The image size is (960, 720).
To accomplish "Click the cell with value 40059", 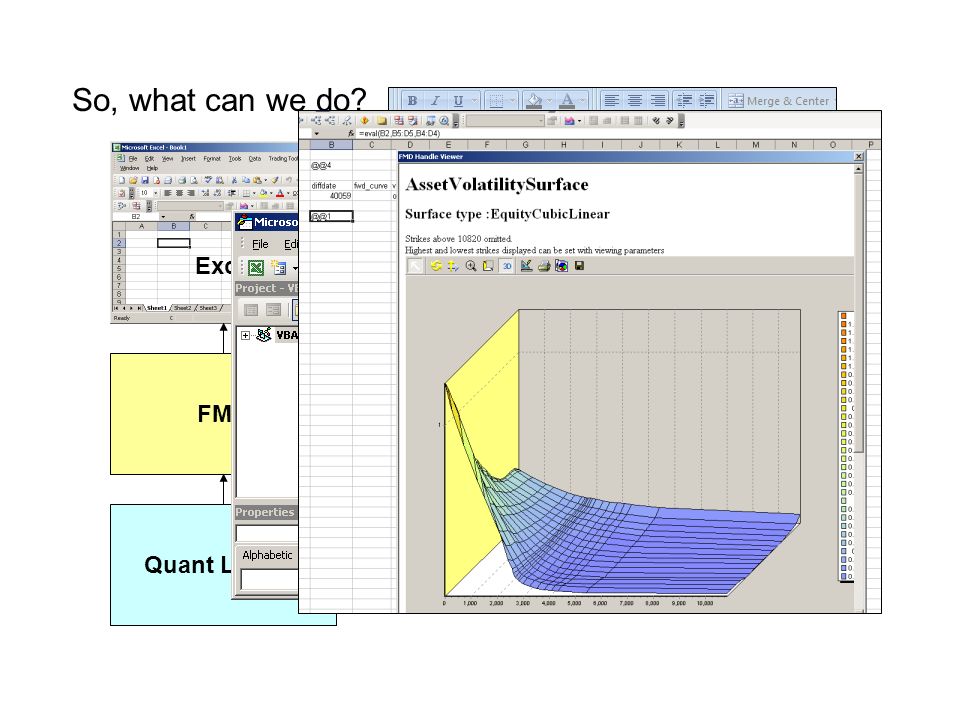I will point(331,196).
